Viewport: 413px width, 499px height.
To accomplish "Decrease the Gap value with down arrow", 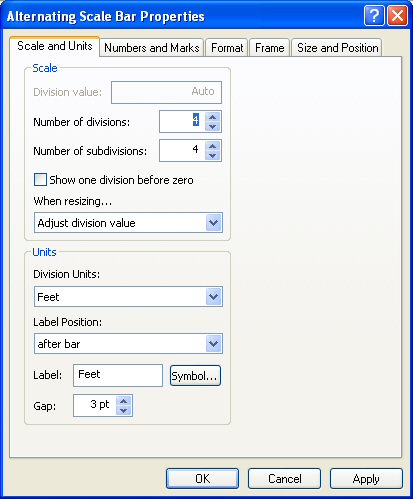I will click(124, 410).
